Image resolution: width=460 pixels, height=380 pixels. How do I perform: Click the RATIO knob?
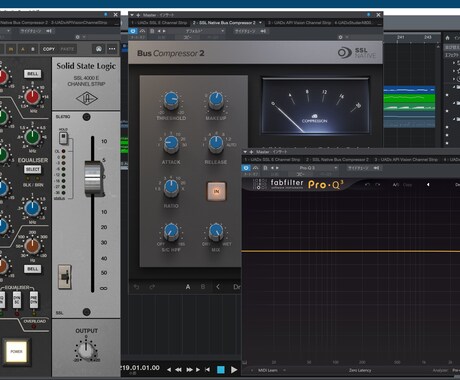[171, 188]
